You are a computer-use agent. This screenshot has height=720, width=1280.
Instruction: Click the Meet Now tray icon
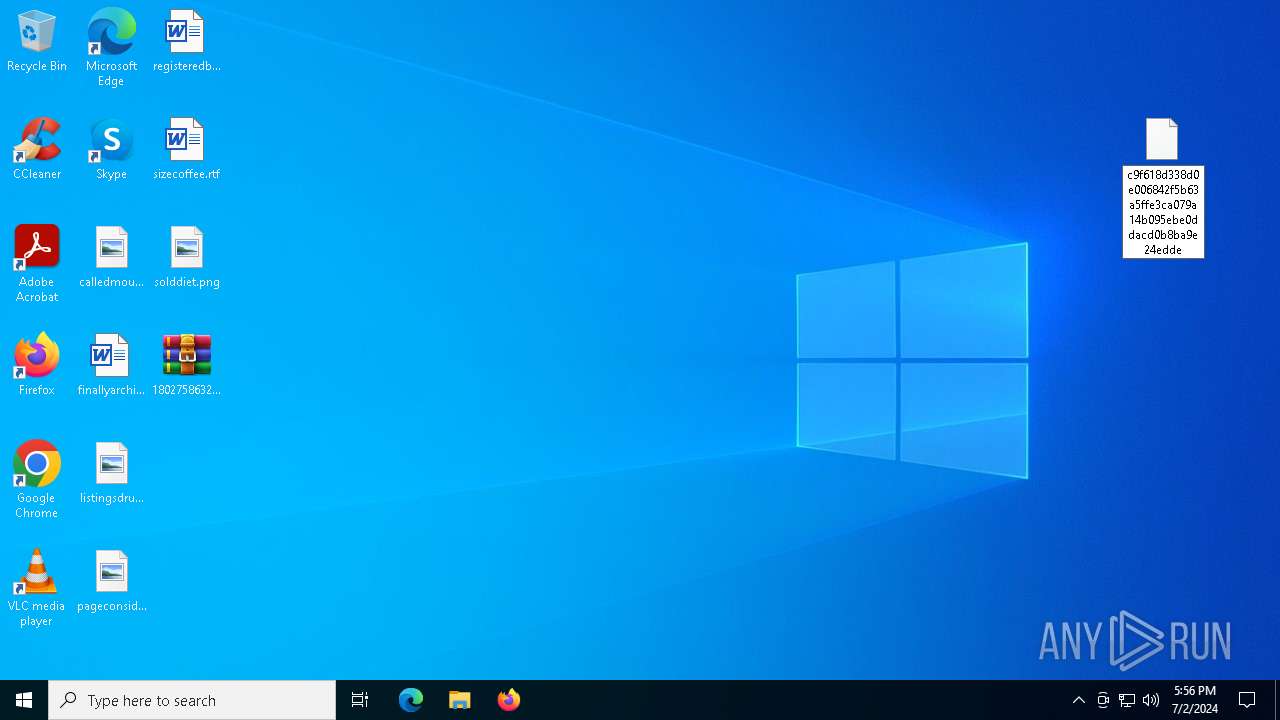point(1103,700)
